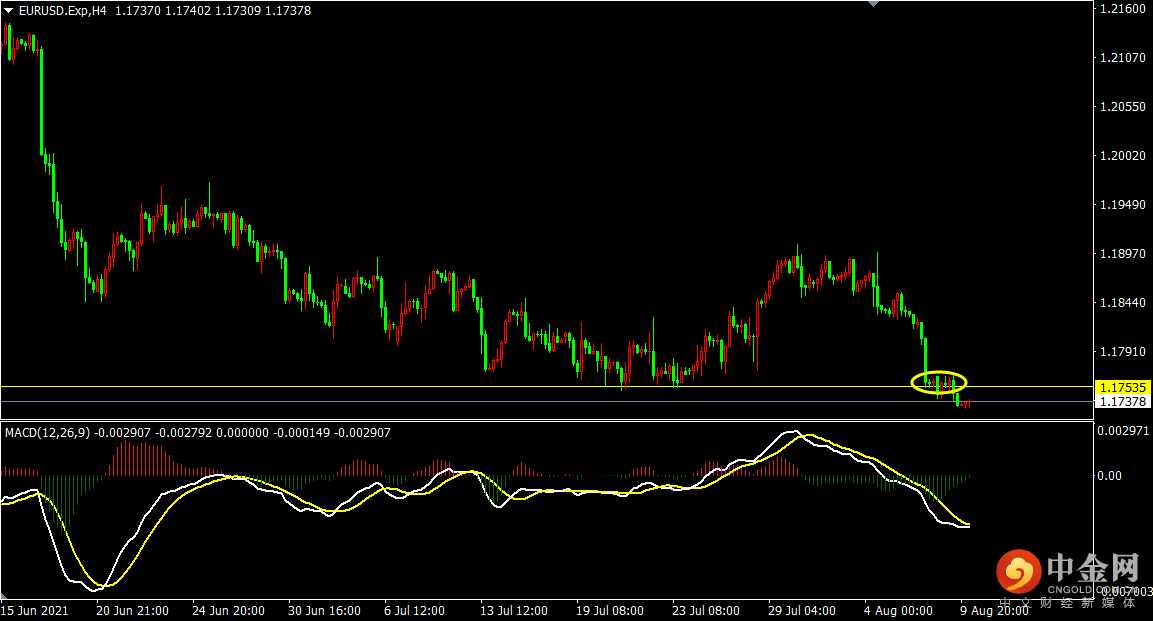Click the MACD(12,26,9) indicator label
Screen dimensions: 1153x621
pos(47,433)
